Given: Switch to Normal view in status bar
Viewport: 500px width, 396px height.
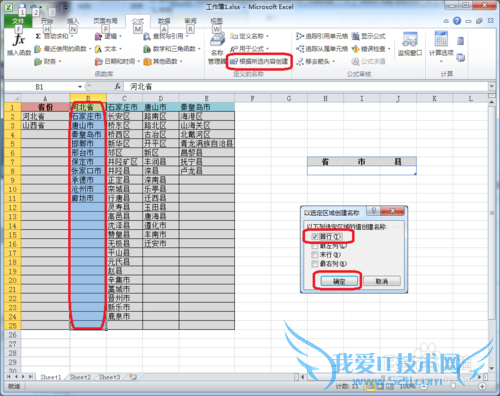Looking at the screenshot, I should (371, 387).
